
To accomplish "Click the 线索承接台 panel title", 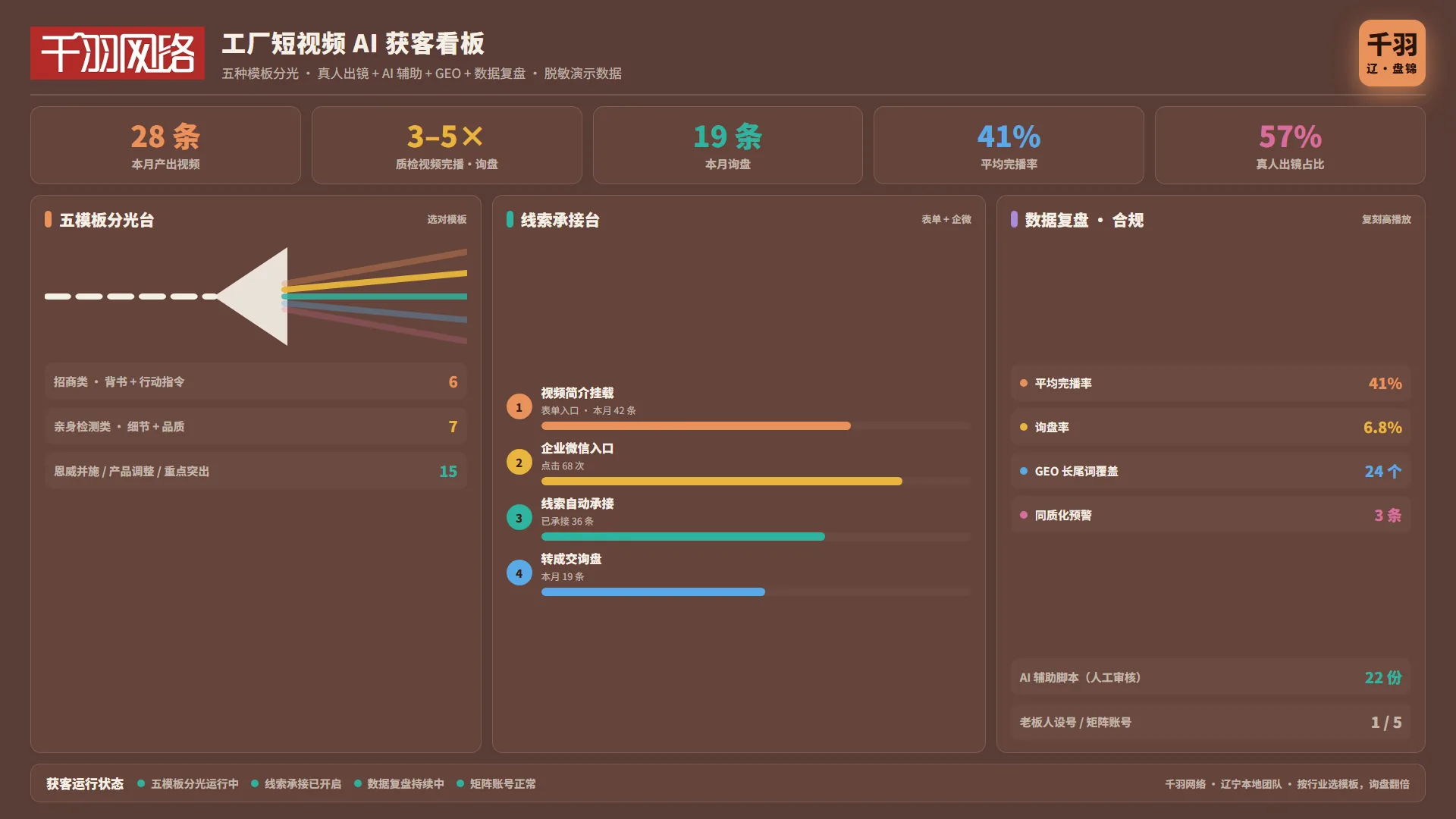I will (560, 220).
